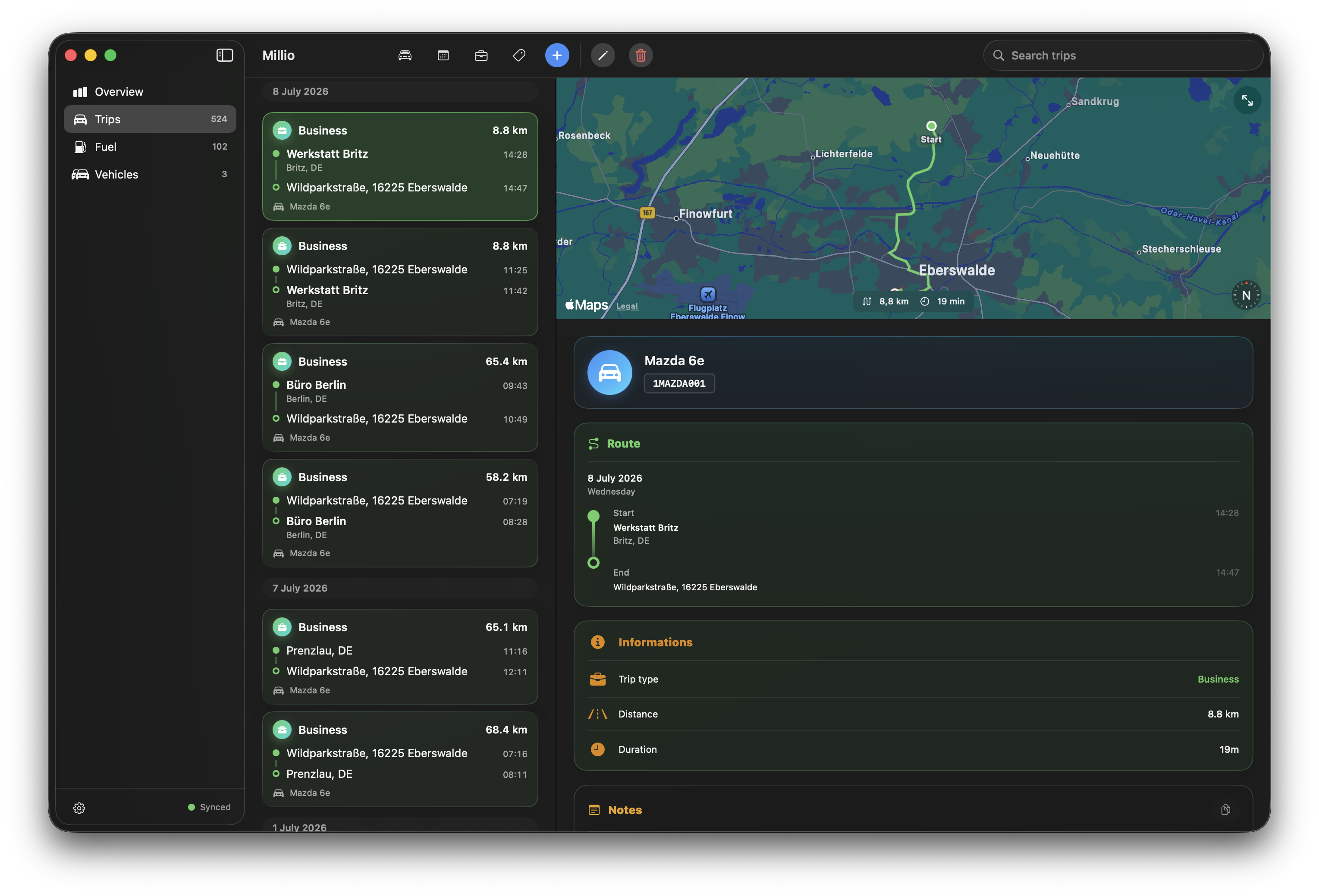Click Business icon on 65.4 km card

(x=282, y=361)
